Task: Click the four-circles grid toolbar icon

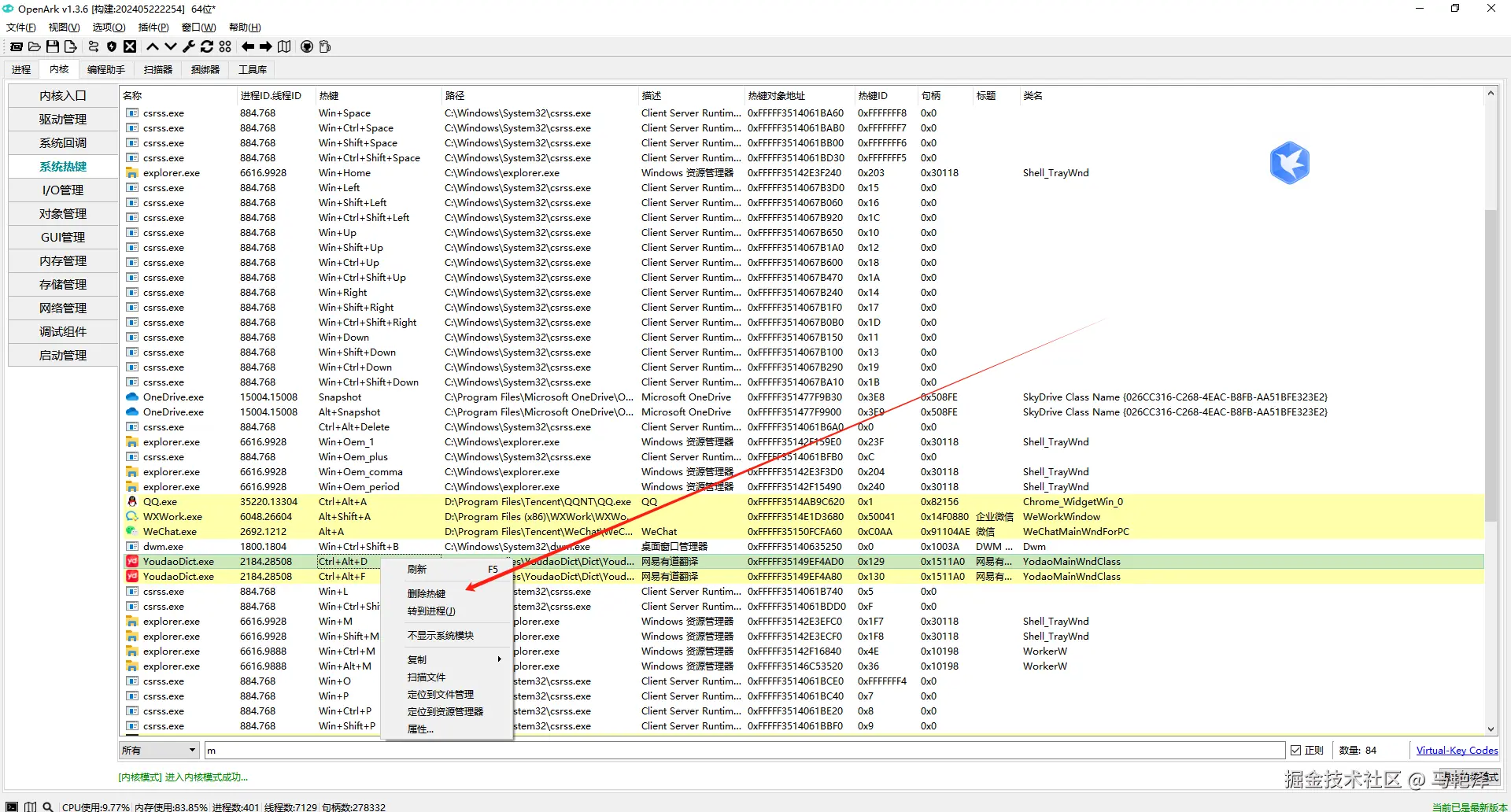Action: 225,47
